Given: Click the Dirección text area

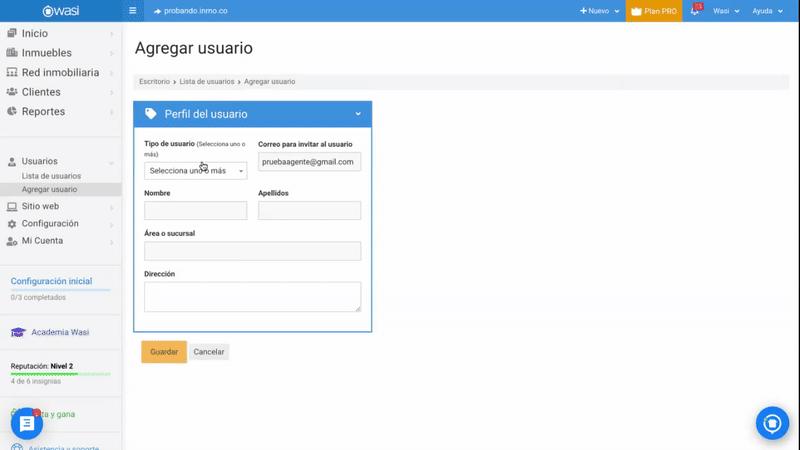Looking at the screenshot, I should [x=253, y=296].
